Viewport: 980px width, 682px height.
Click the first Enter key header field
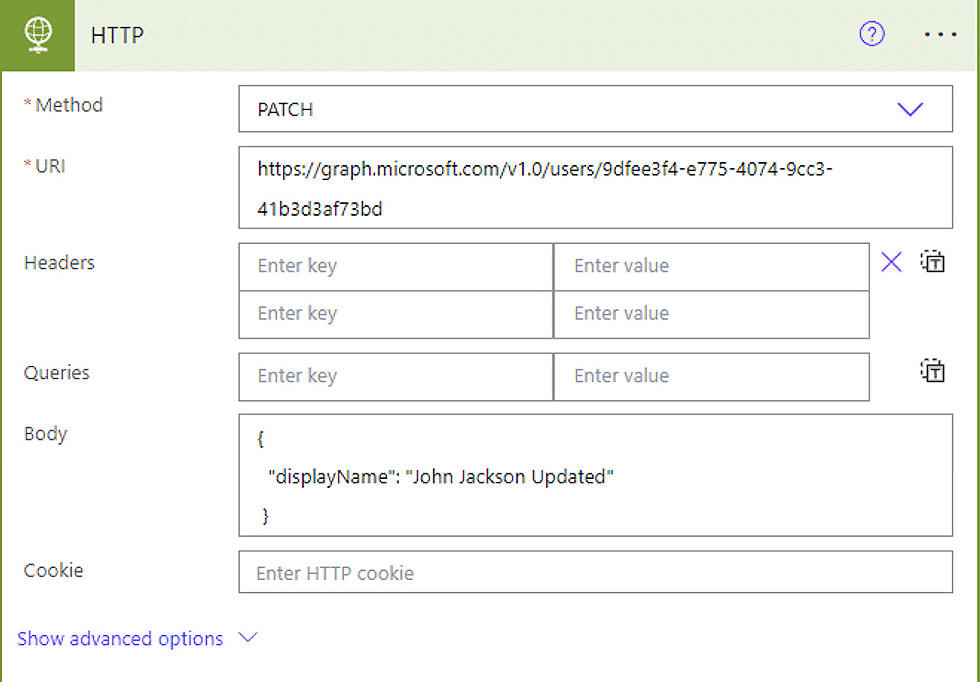tap(395, 266)
